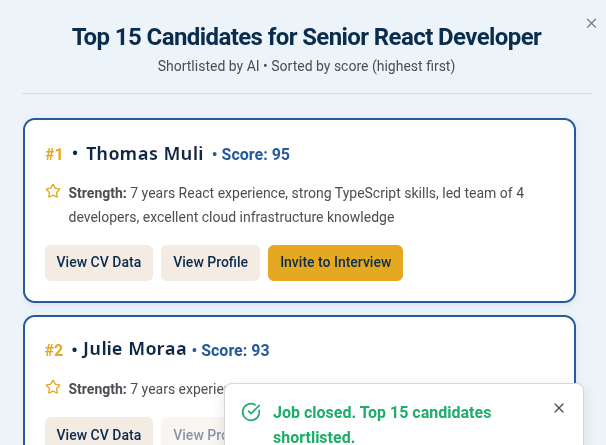This screenshot has width=606, height=445.
Task: Click the Score: 95 label
Action: point(255,155)
